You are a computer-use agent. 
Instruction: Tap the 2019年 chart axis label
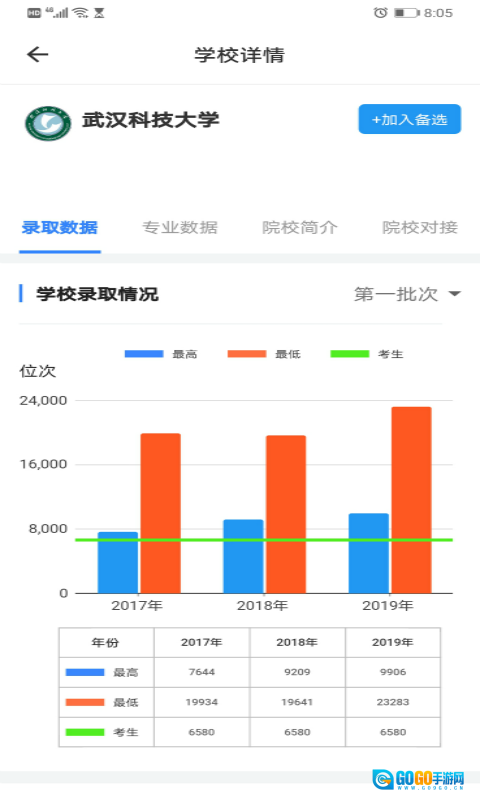point(388,606)
